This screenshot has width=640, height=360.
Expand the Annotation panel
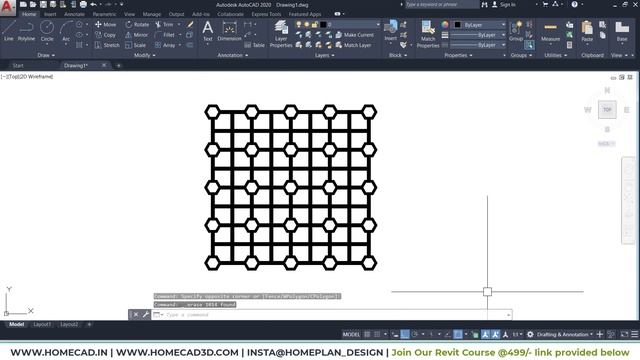point(233,55)
